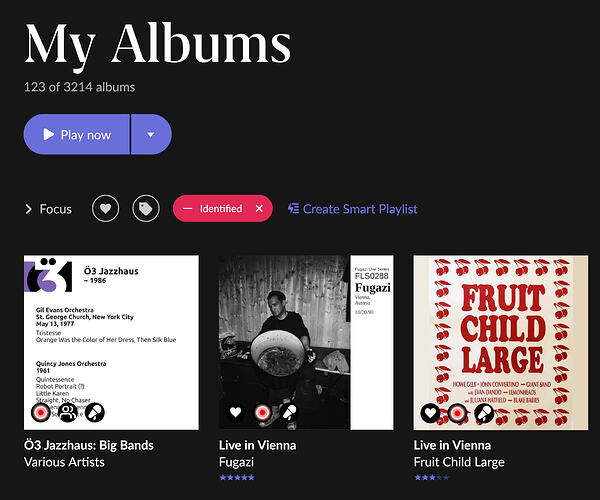The height and width of the screenshot is (500, 600).
Task: Expand the Focus chevron
Action: click(29, 209)
